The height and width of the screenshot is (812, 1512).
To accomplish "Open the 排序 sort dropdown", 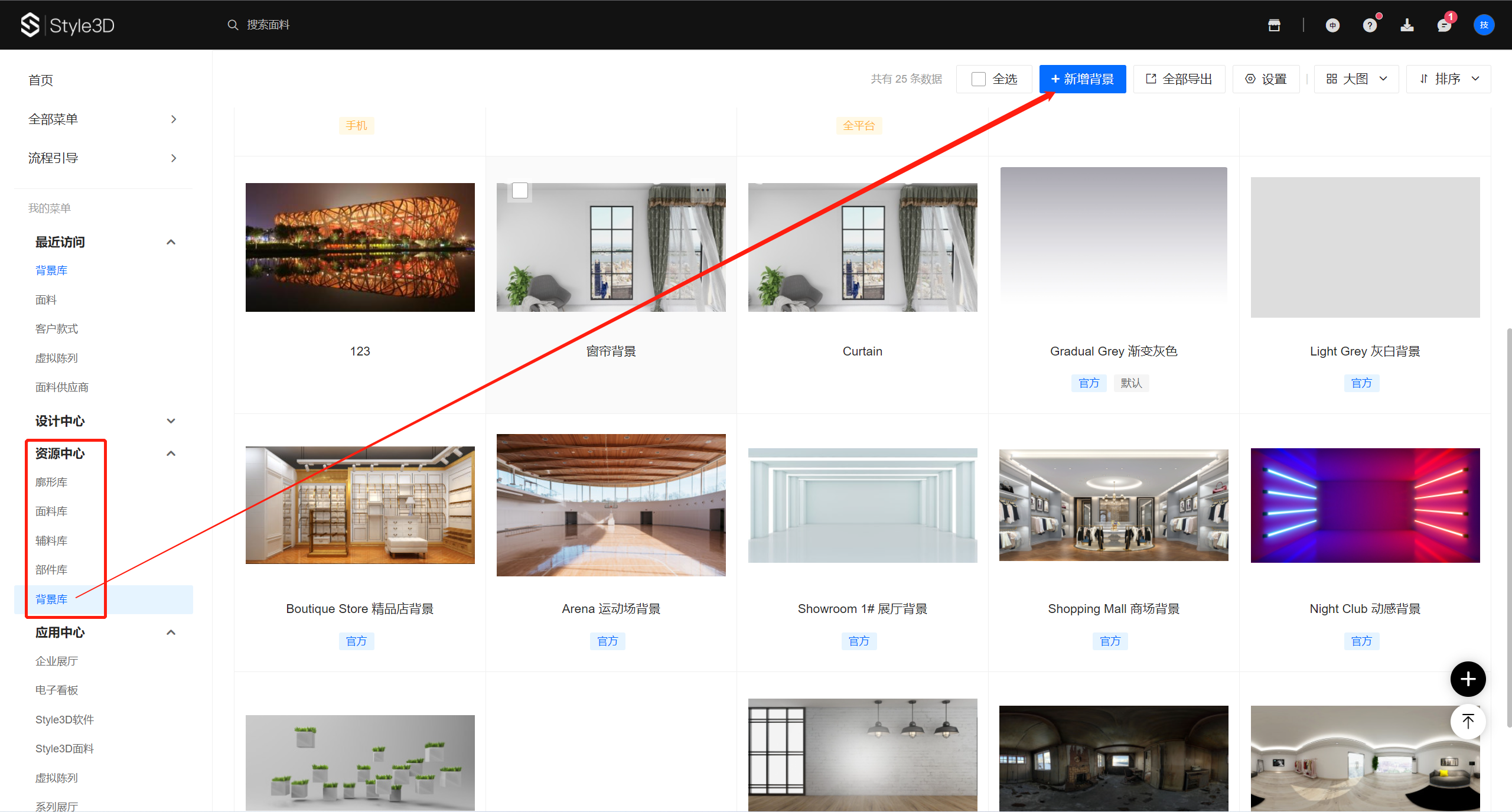I will 1448,79.
